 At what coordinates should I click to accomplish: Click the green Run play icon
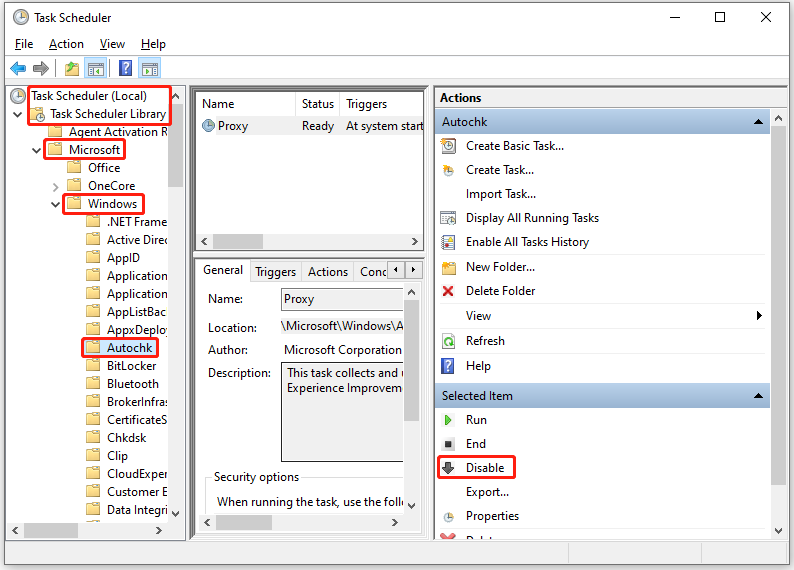(448, 421)
